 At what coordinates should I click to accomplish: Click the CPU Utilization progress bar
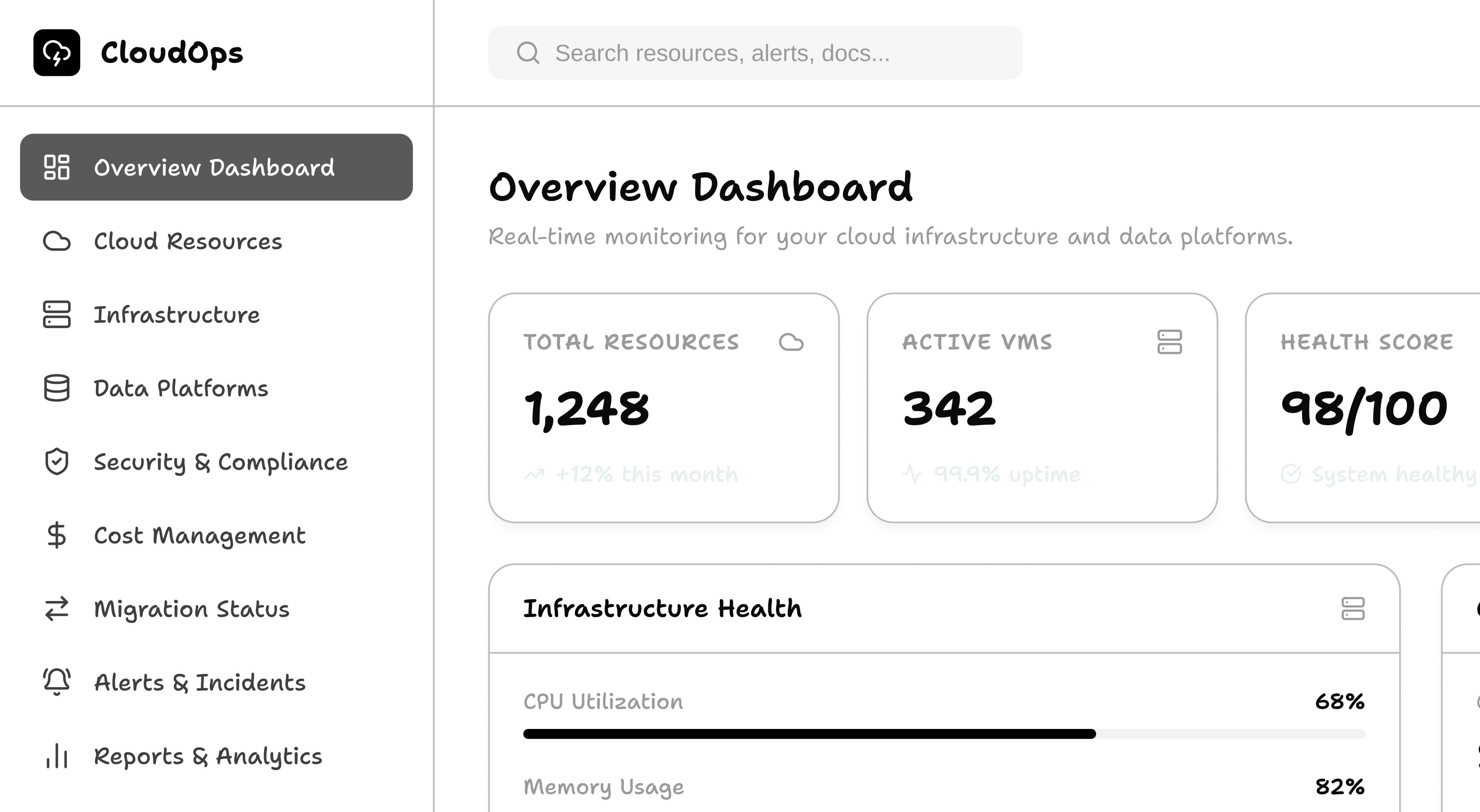click(x=943, y=734)
